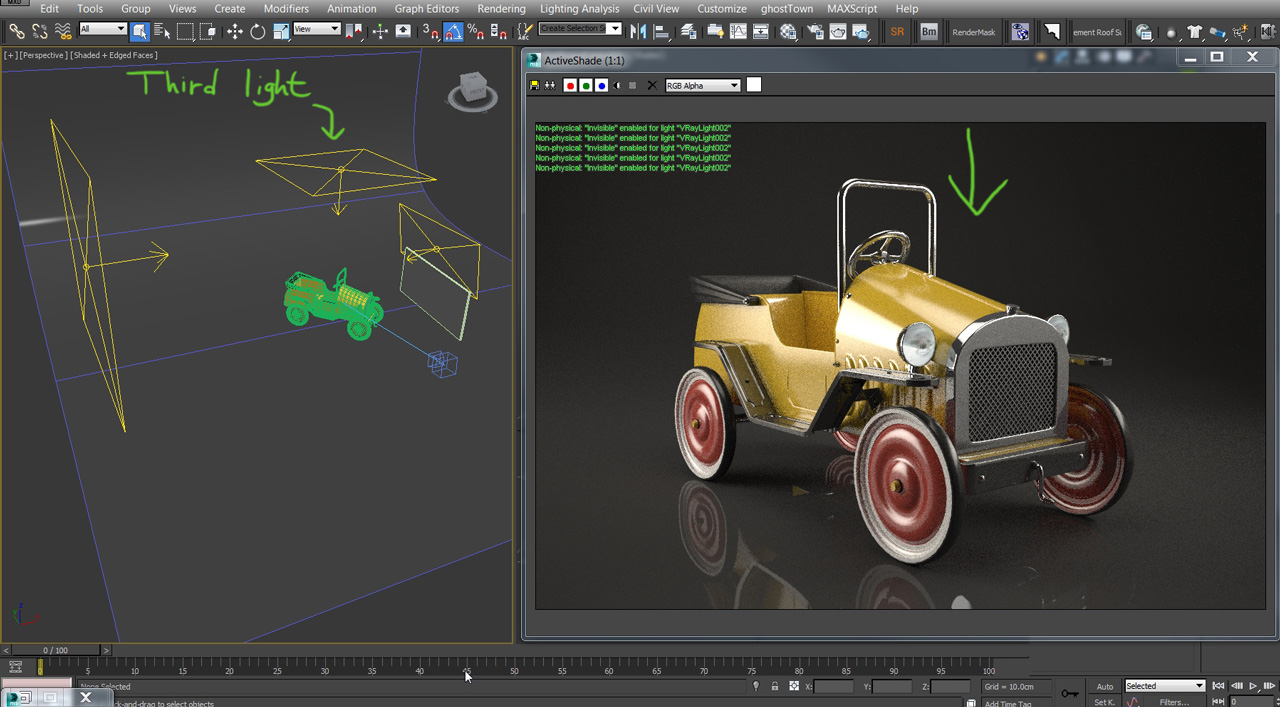This screenshot has height=707, width=1280.
Task: Open the View reference coordinate system dropdown
Action: [318, 30]
